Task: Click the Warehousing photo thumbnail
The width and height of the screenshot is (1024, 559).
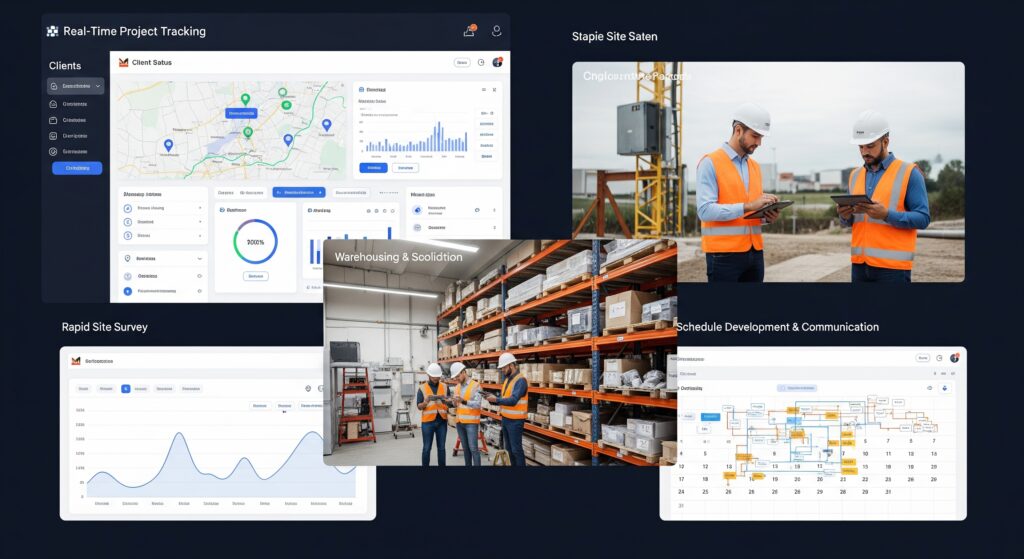Action: [x=500, y=352]
